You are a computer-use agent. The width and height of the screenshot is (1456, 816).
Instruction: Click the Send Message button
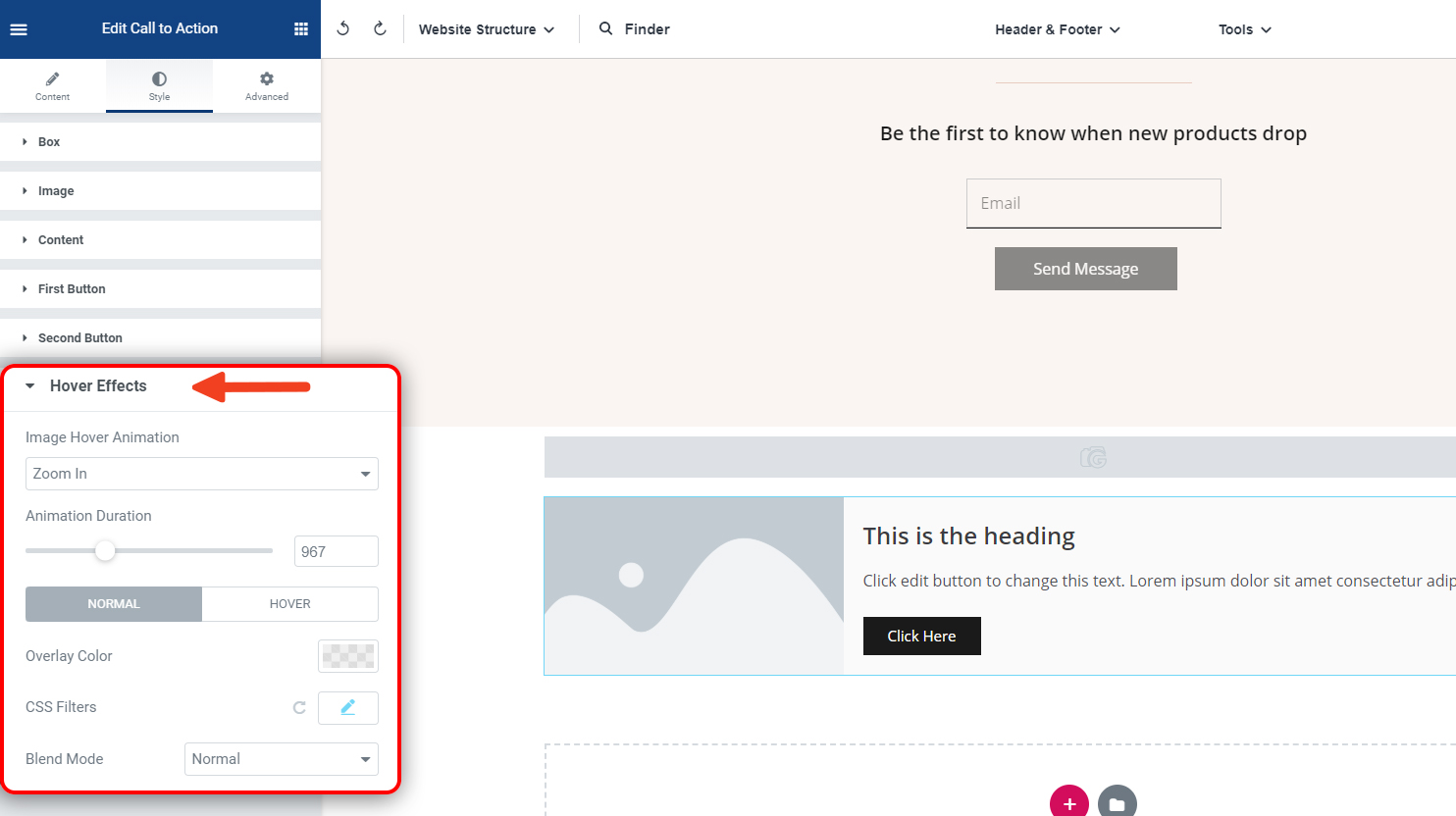pos(1086,269)
